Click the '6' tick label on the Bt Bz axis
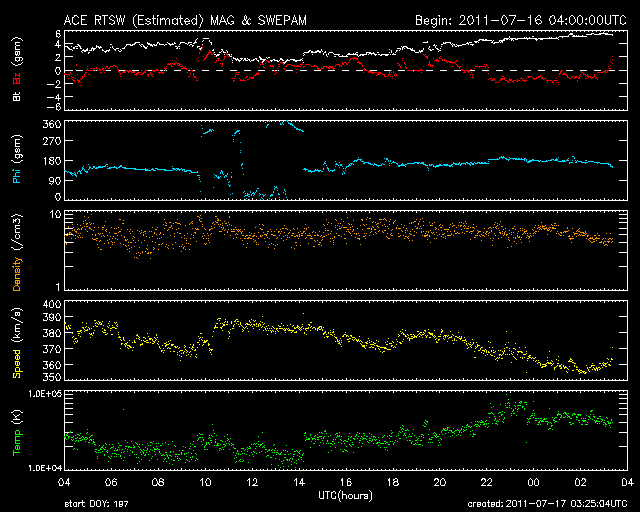 coord(58,33)
